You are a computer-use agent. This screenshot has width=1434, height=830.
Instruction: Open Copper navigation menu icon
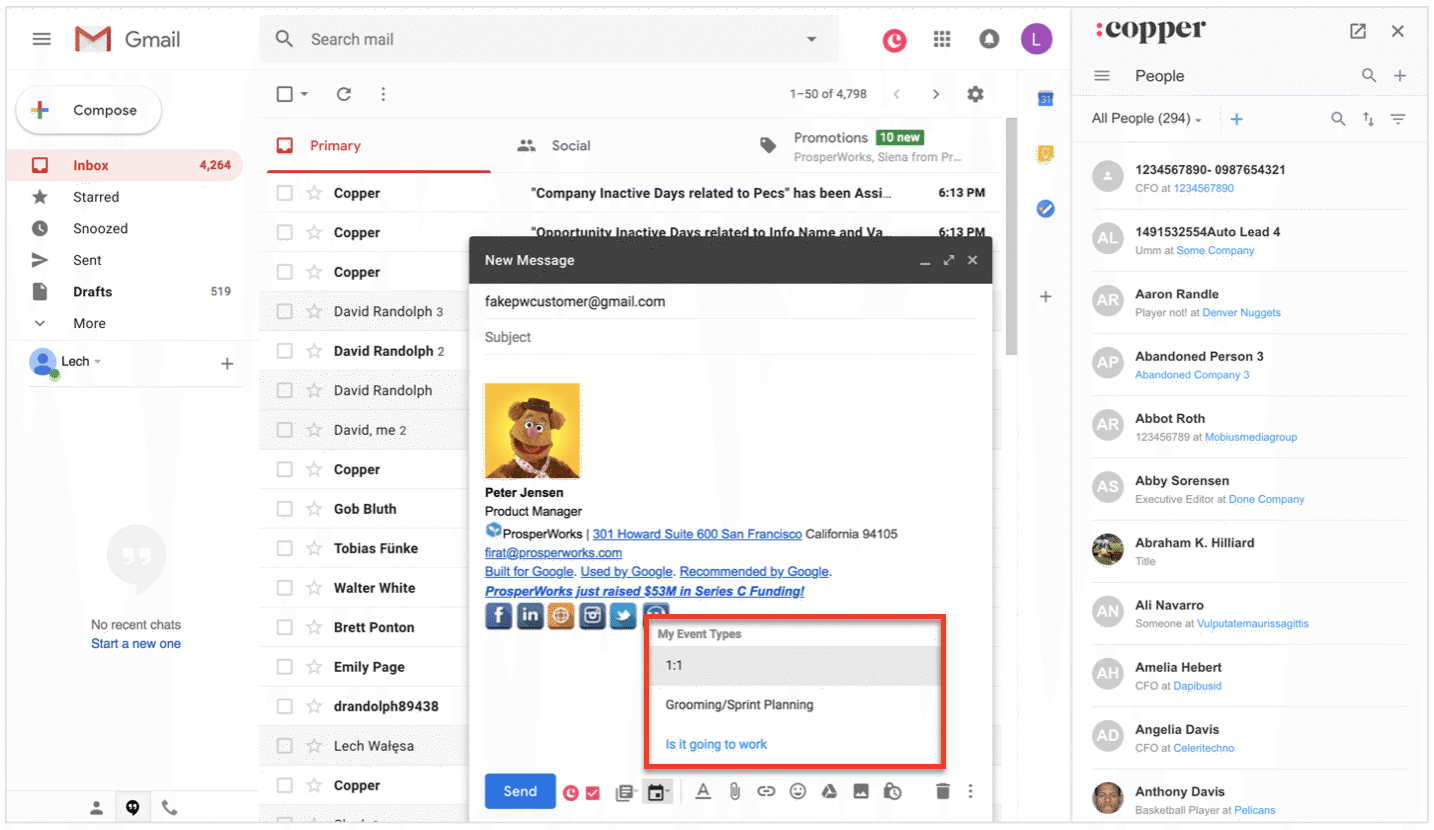1102,76
